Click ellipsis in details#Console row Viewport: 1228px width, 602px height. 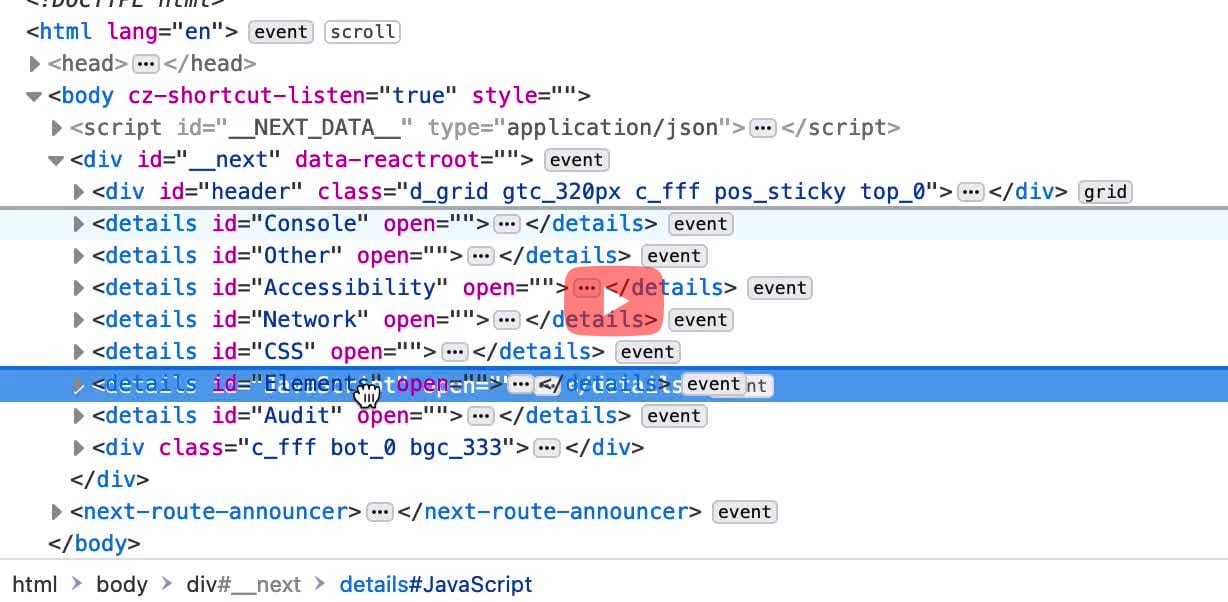[x=508, y=224]
